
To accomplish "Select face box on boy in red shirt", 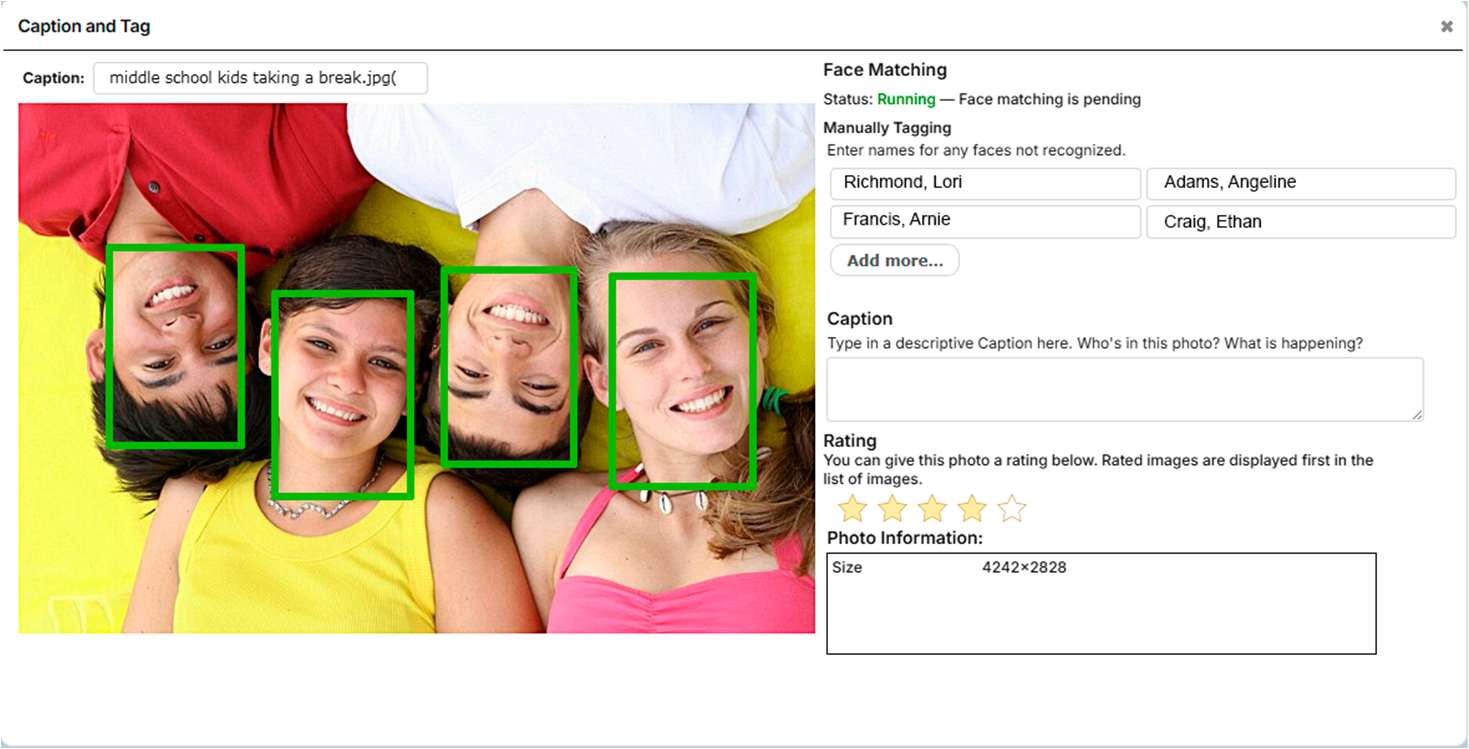I will click(x=175, y=345).
